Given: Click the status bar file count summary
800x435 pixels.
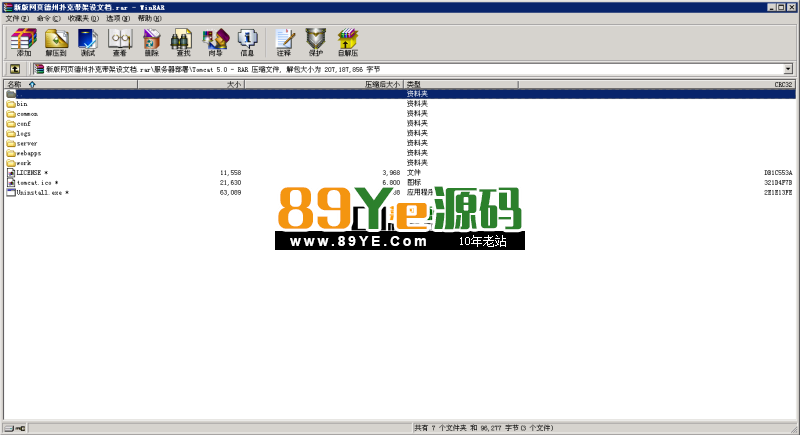Looking at the screenshot, I should click(484, 428).
